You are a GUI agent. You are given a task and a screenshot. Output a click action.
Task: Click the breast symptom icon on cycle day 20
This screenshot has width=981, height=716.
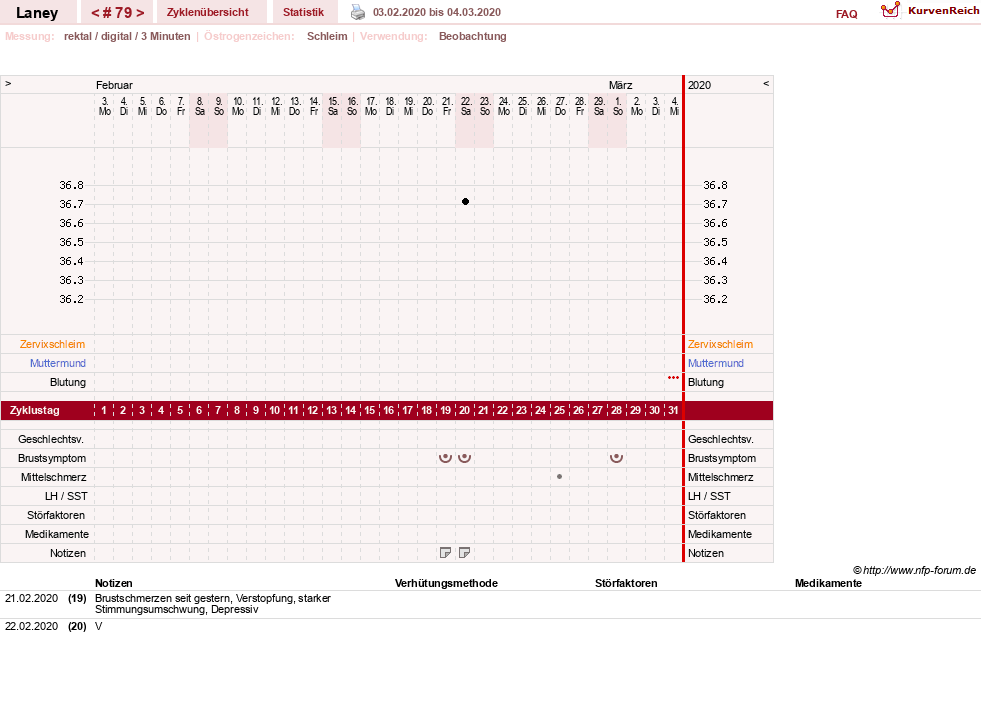[x=464, y=458]
